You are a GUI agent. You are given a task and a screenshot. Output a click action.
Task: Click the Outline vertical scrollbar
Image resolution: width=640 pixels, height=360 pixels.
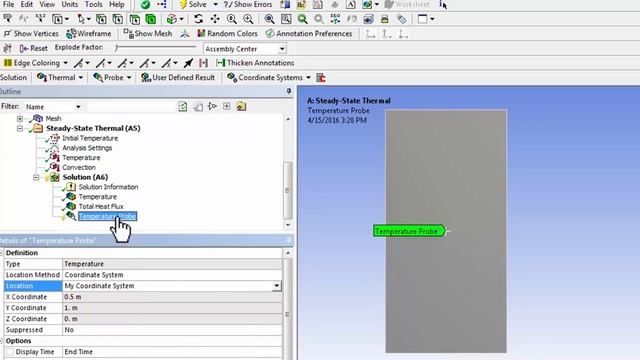(x=288, y=191)
